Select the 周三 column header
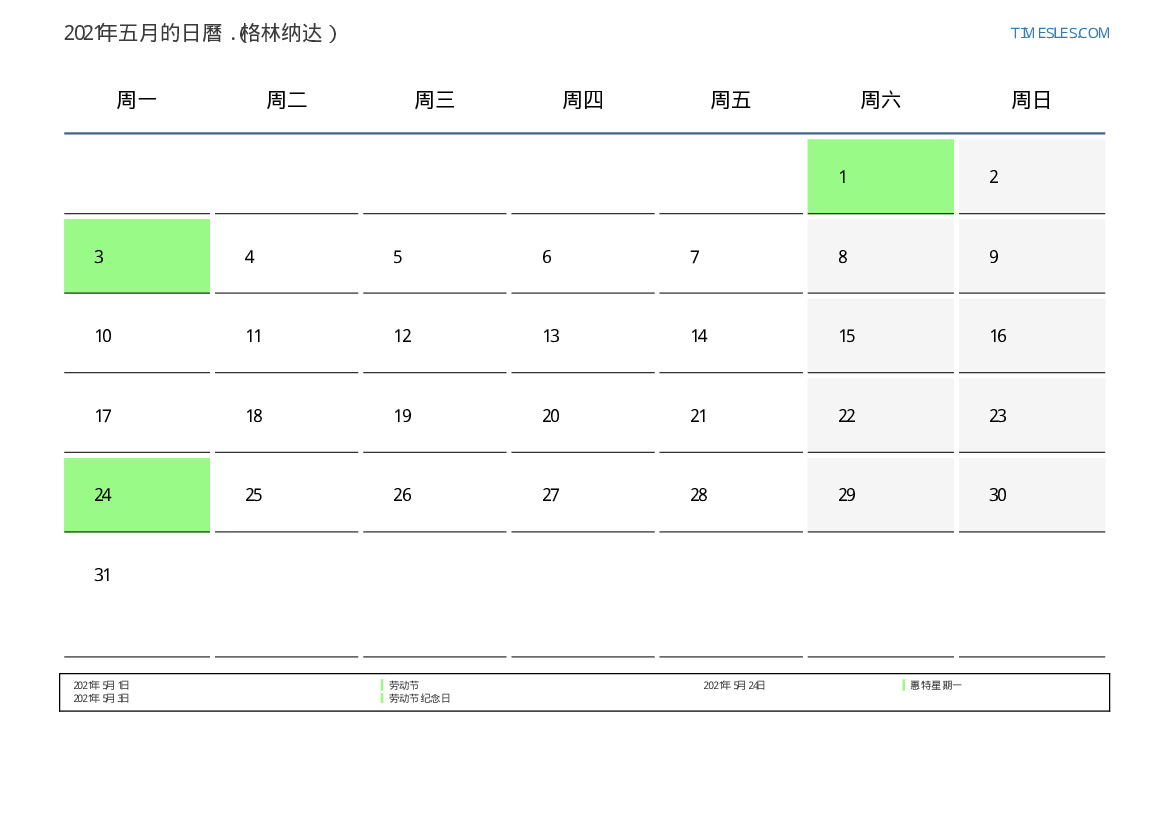This screenshot has width=1169, height=827. (435, 99)
